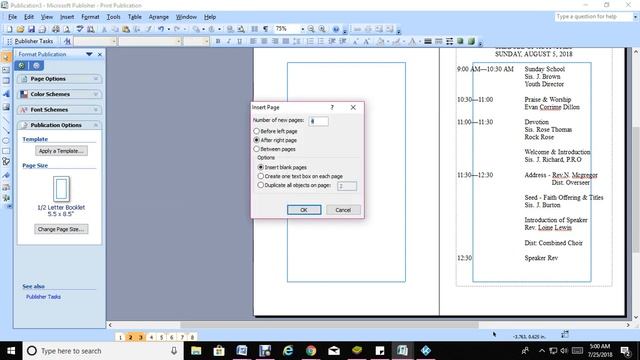Open Google Chrome from the taskbar
640x360 pixels.
click(x=311, y=351)
